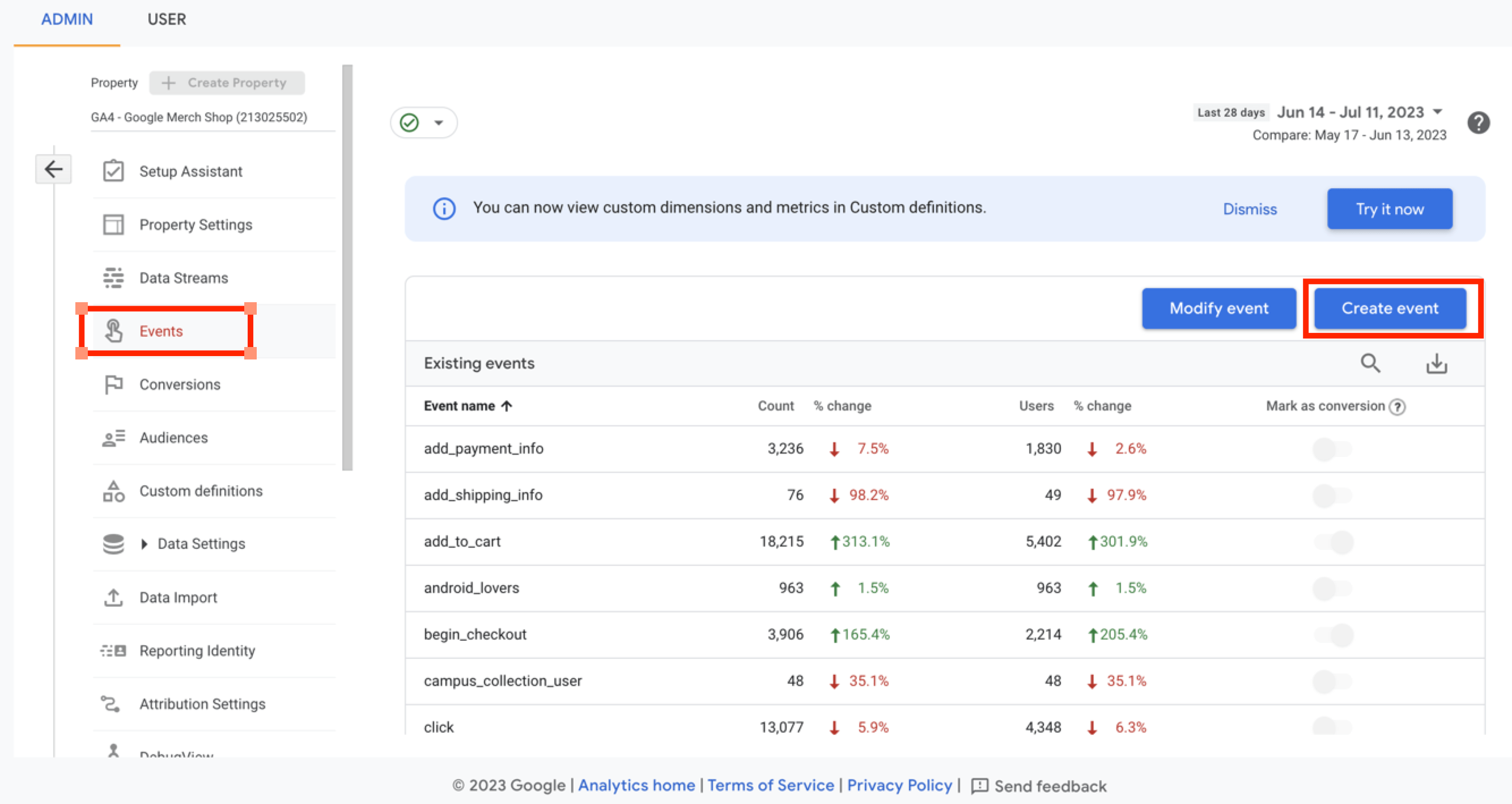This screenshot has height=804, width=1512.
Task: Click the Custom definitions shapes icon
Action: pos(113,491)
